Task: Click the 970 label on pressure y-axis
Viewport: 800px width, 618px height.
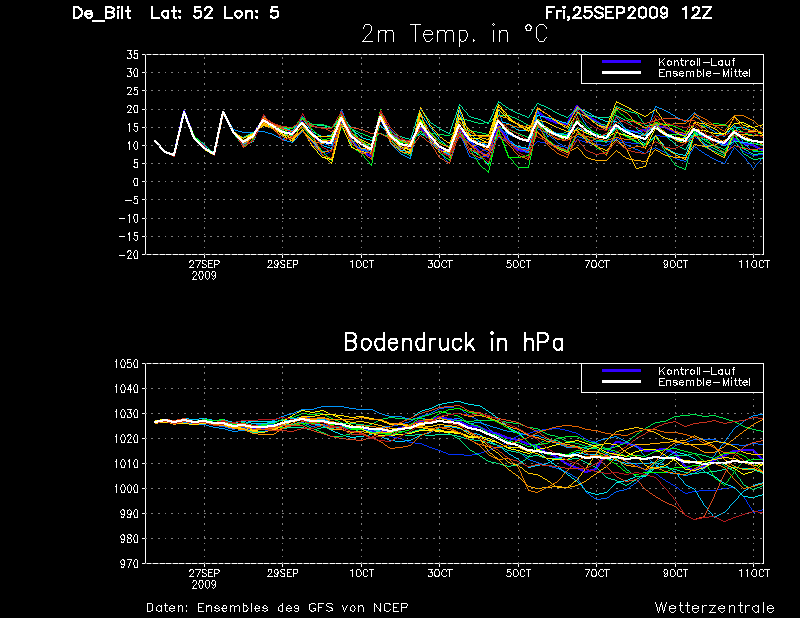Action: (x=129, y=563)
